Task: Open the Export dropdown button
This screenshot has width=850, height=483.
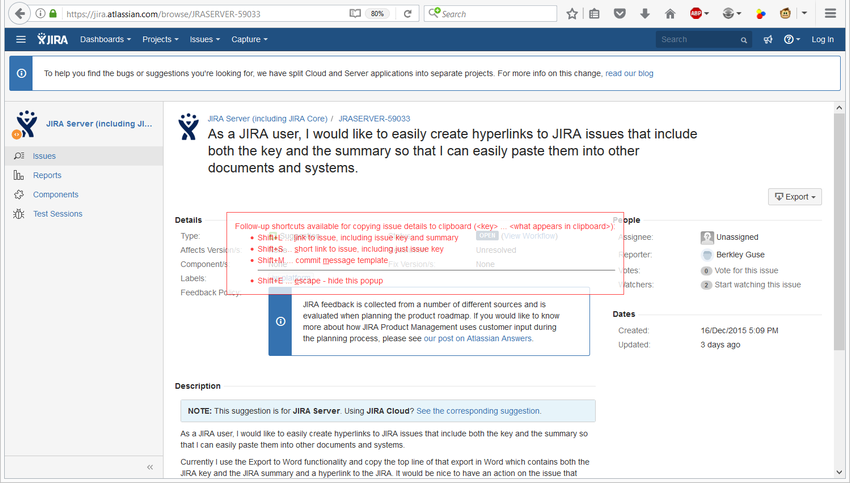Action: tap(795, 197)
